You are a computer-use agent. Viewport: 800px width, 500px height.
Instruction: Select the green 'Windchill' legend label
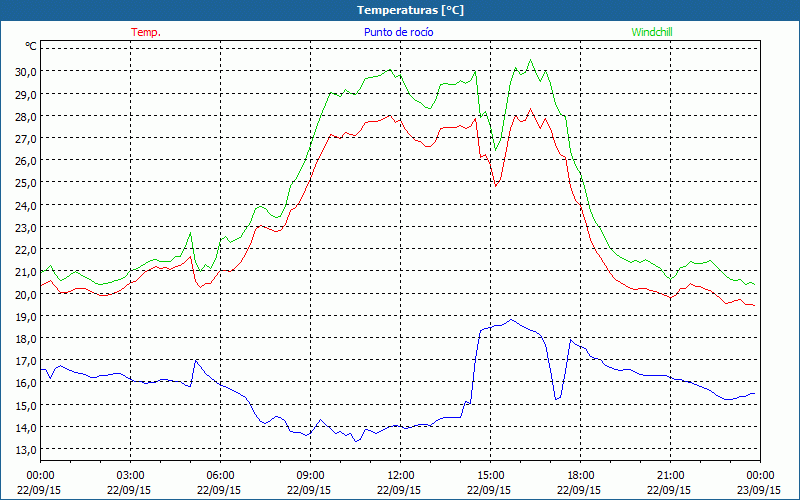point(652,32)
